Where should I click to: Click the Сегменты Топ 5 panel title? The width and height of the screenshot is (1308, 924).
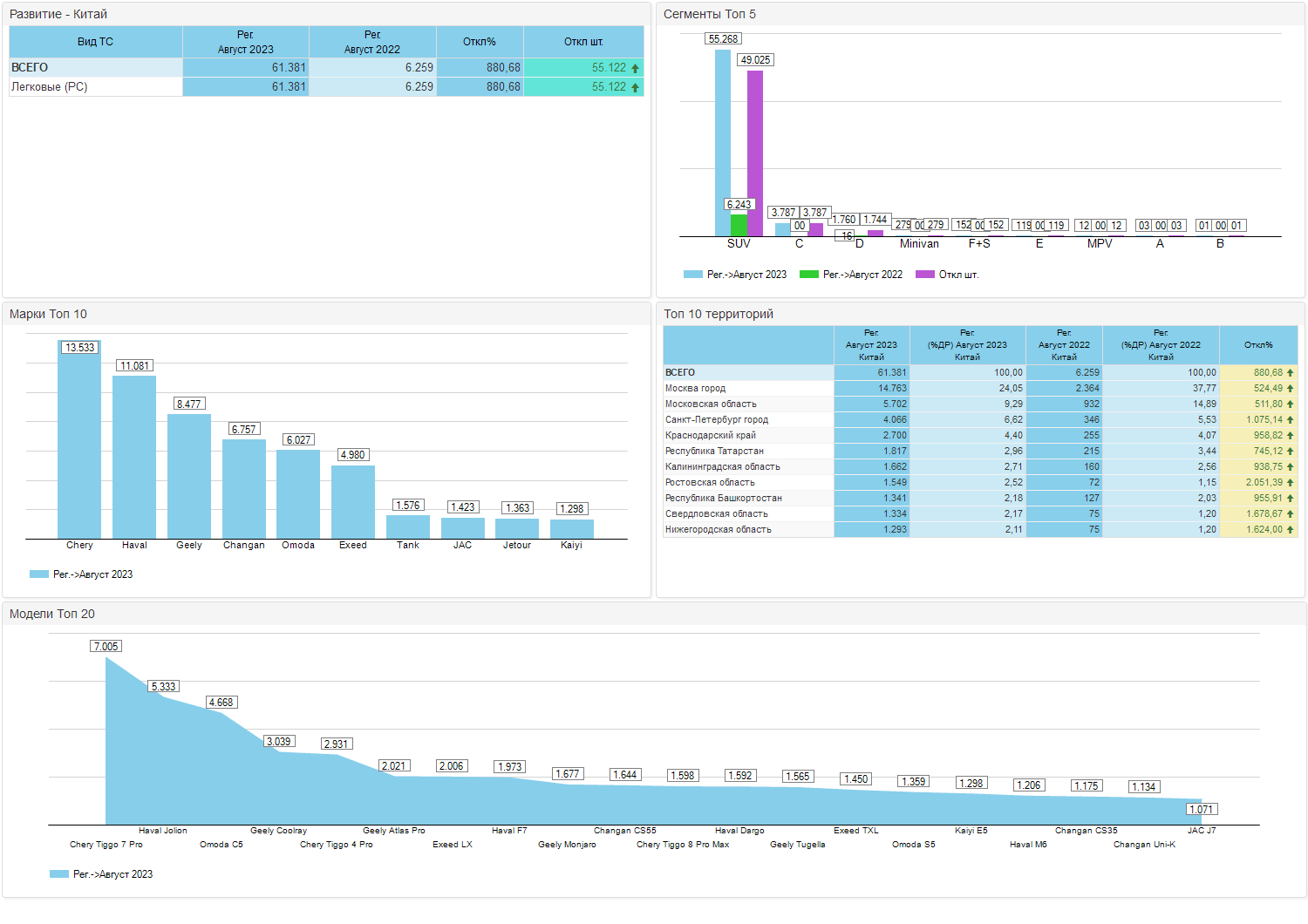[x=710, y=14]
